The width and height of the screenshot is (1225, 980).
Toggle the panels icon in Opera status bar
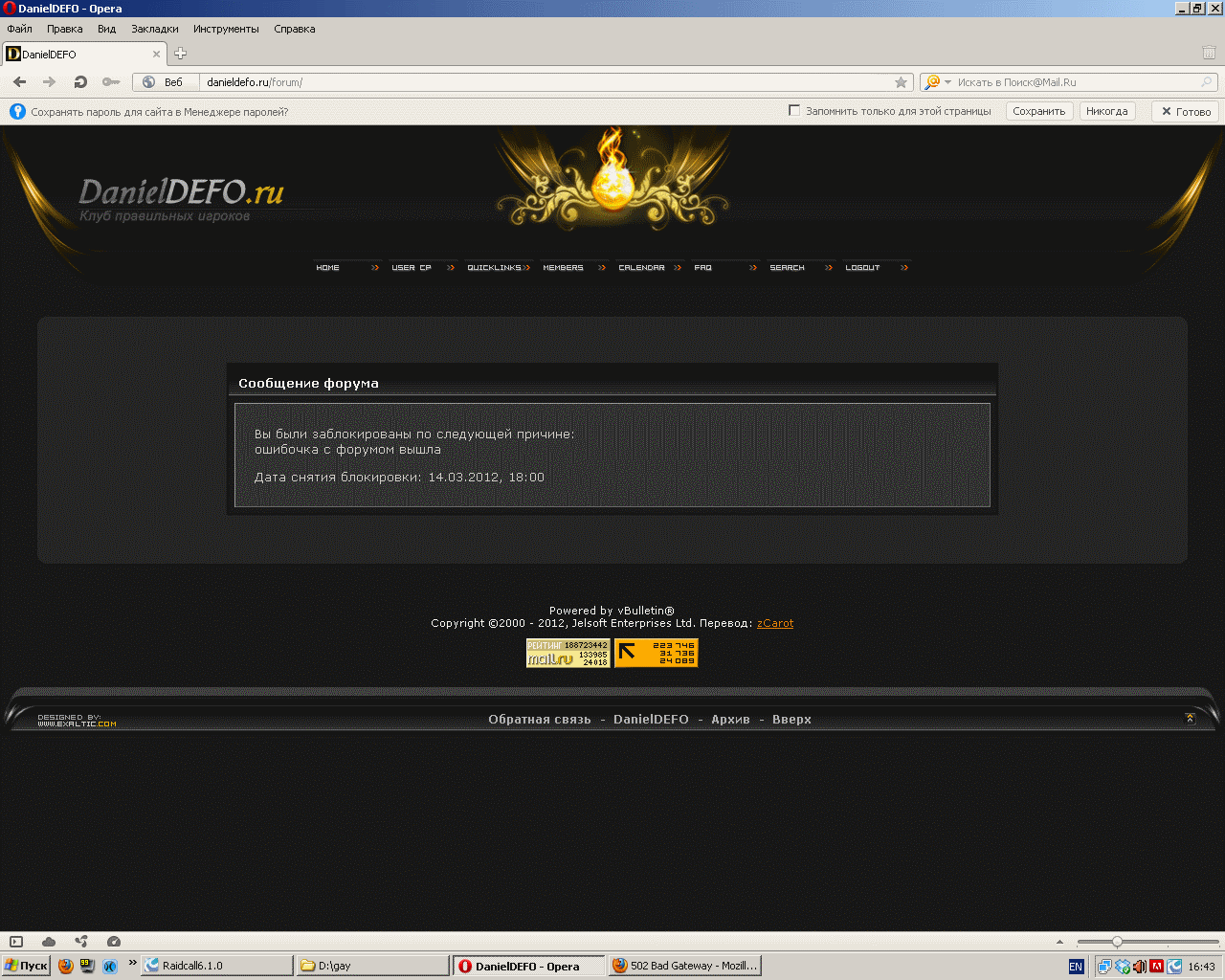(16, 942)
